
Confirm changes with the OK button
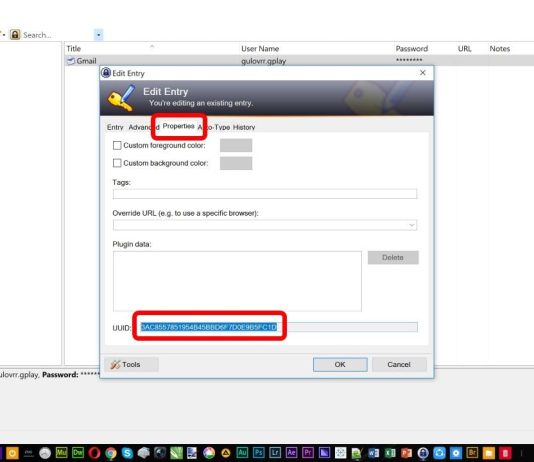[340, 364]
